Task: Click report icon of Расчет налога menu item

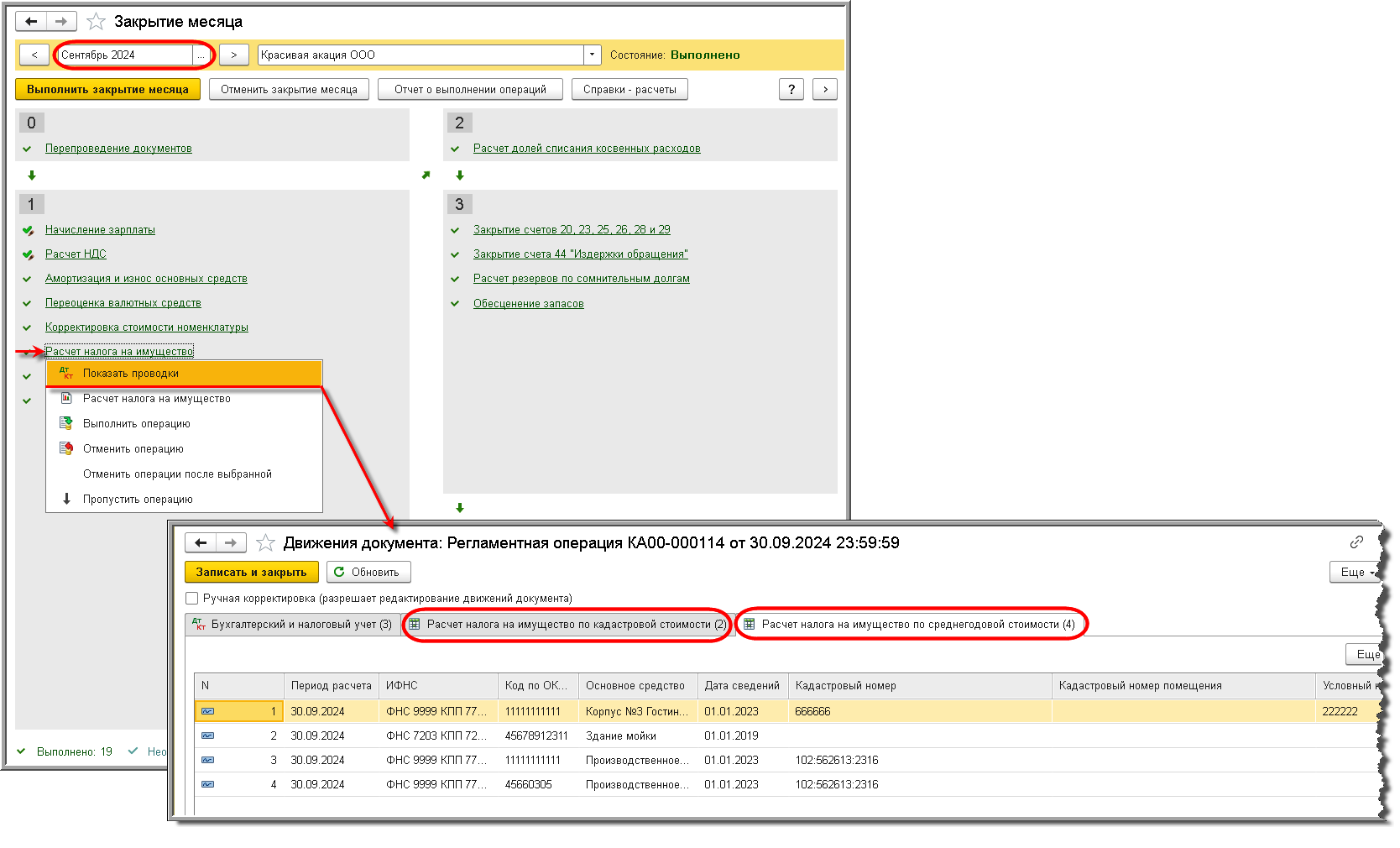Action: [66, 399]
